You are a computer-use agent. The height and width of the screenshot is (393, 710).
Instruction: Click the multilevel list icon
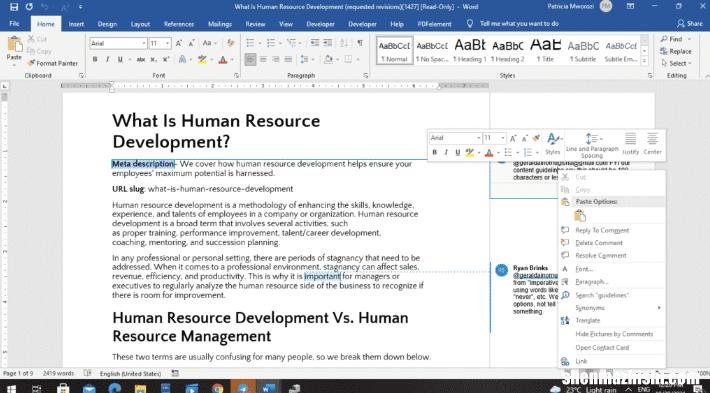tap(292, 43)
